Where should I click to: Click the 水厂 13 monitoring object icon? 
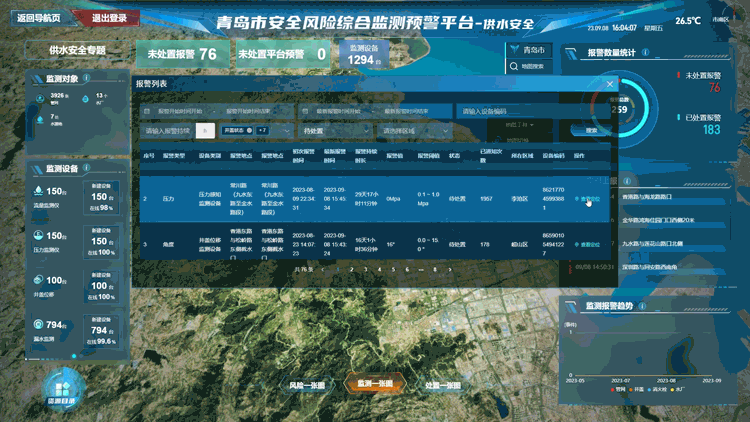86,99
